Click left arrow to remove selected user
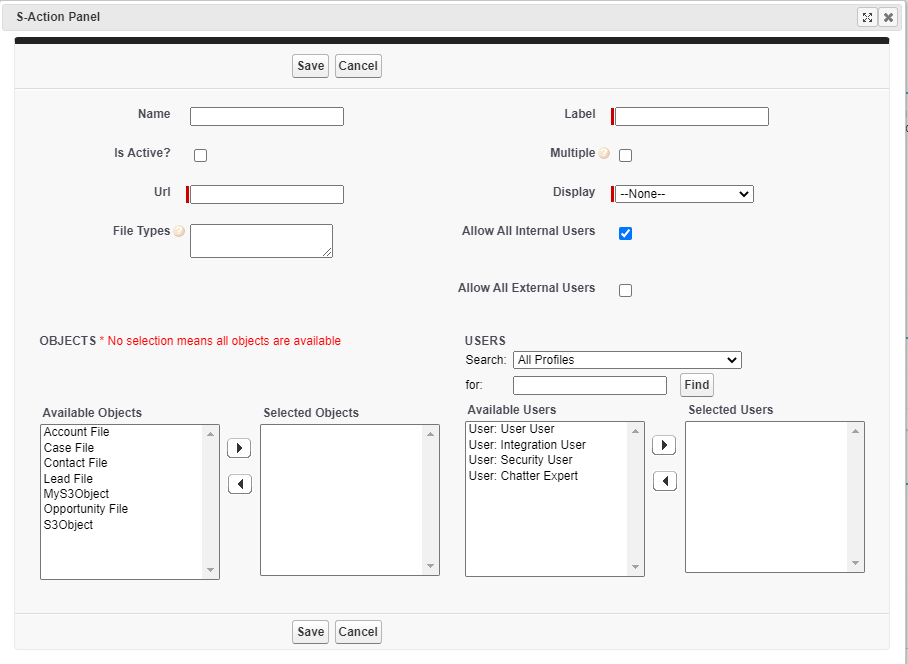The height and width of the screenshot is (664, 908). pos(664,481)
